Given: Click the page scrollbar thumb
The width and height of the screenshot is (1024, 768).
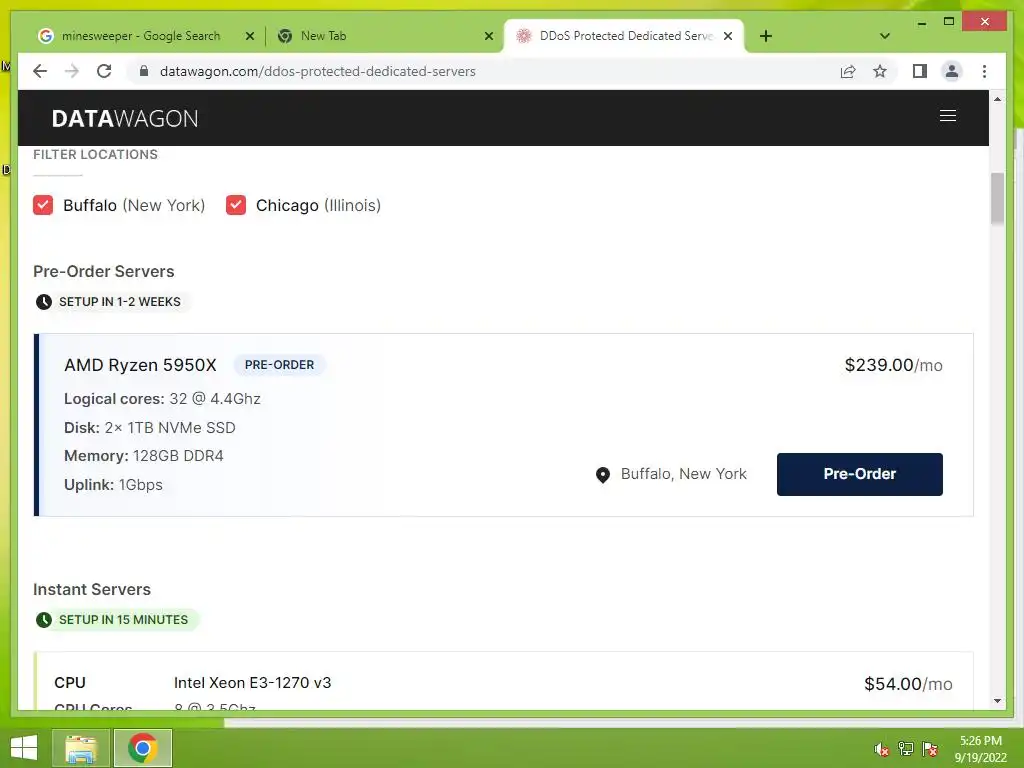Looking at the screenshot, I should [997, 199].
